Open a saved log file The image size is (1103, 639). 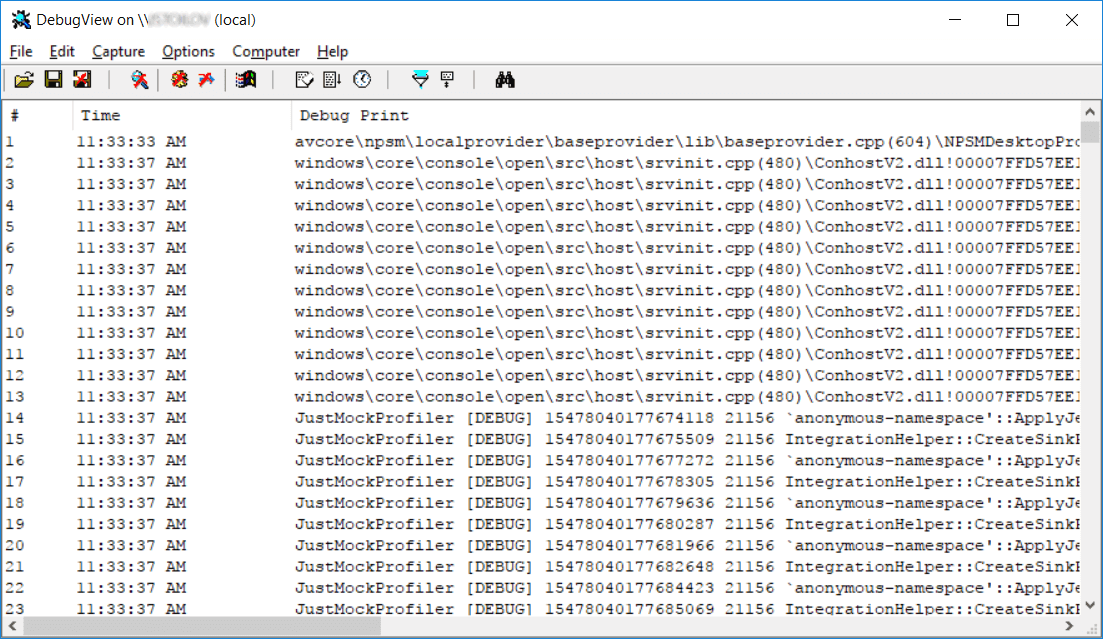pos(23,80)
